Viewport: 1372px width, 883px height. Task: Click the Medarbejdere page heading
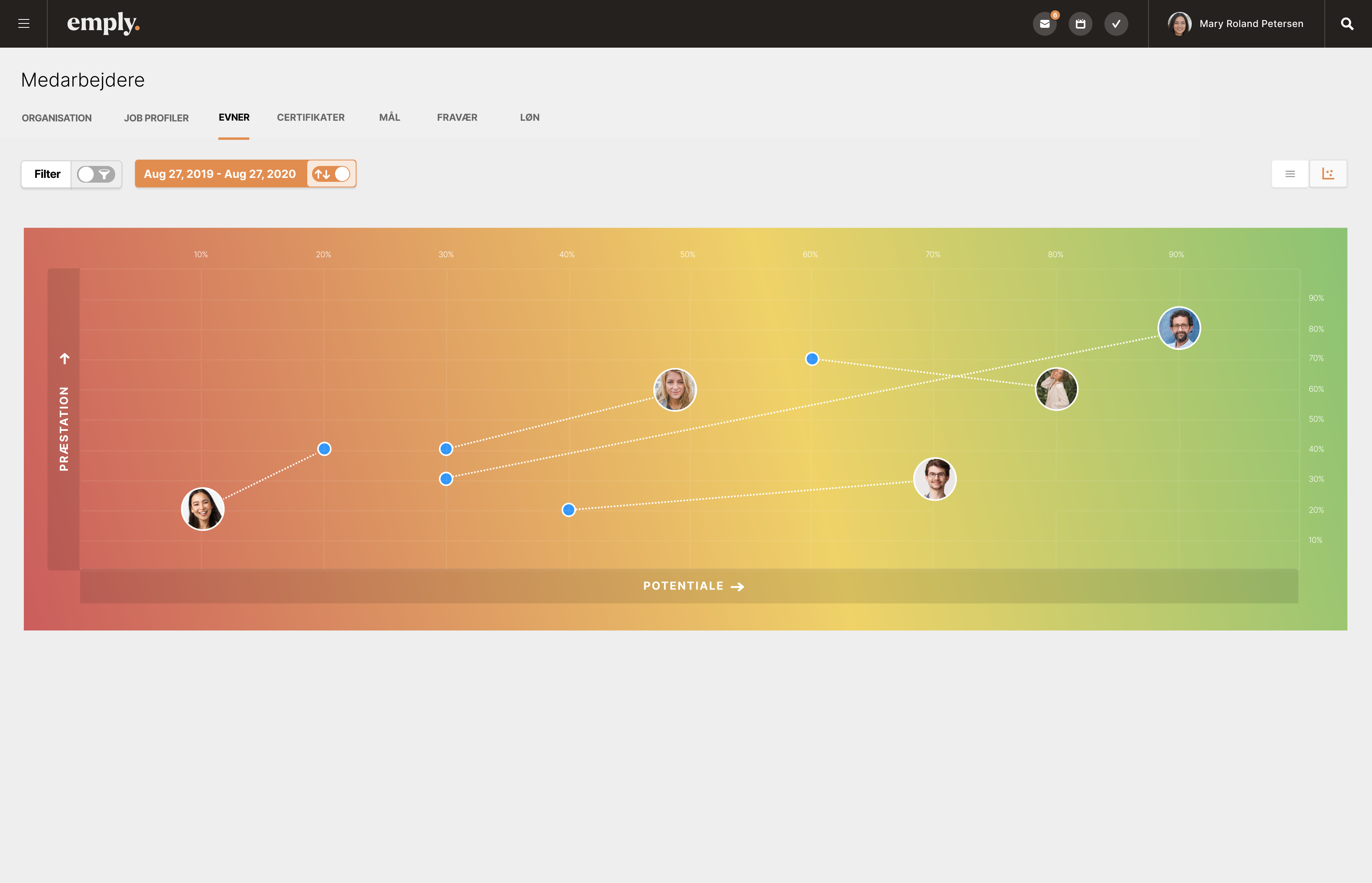coord(83,80)
